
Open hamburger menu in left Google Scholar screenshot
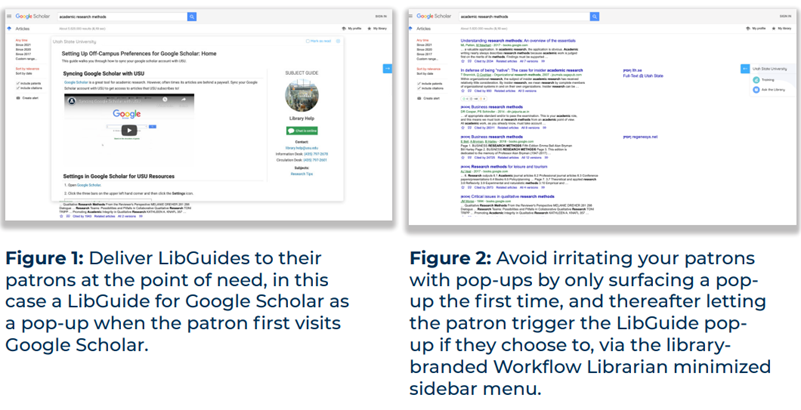pyautogui.click(x=9, y=16)
